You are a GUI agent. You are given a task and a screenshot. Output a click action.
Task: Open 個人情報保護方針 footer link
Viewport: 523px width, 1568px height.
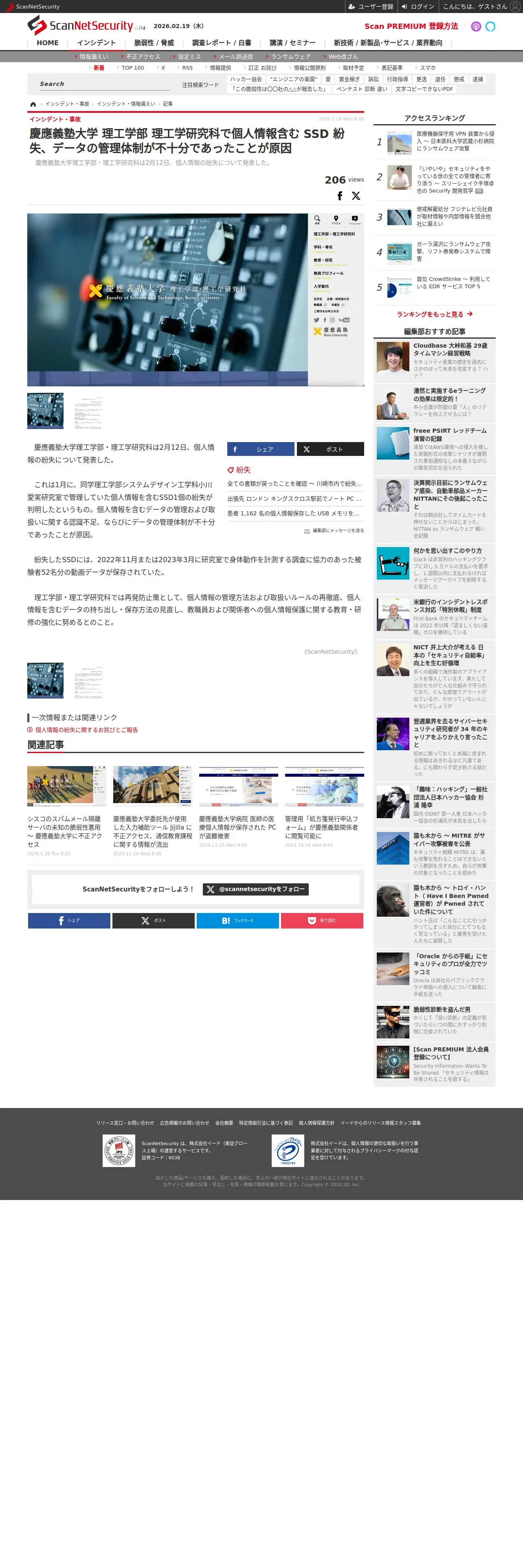click(316, 1123)
